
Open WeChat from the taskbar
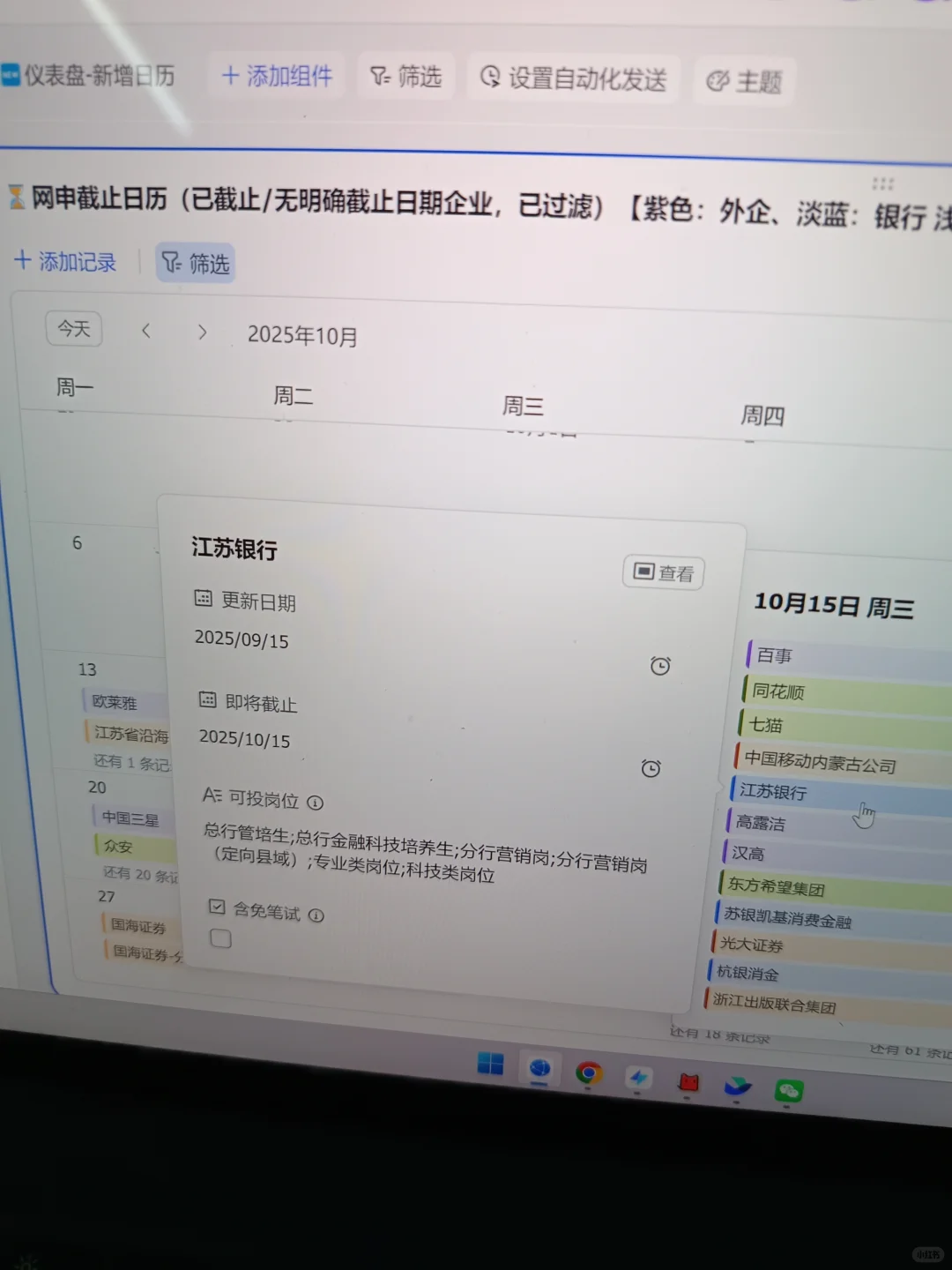click(x=788, y=1091)
